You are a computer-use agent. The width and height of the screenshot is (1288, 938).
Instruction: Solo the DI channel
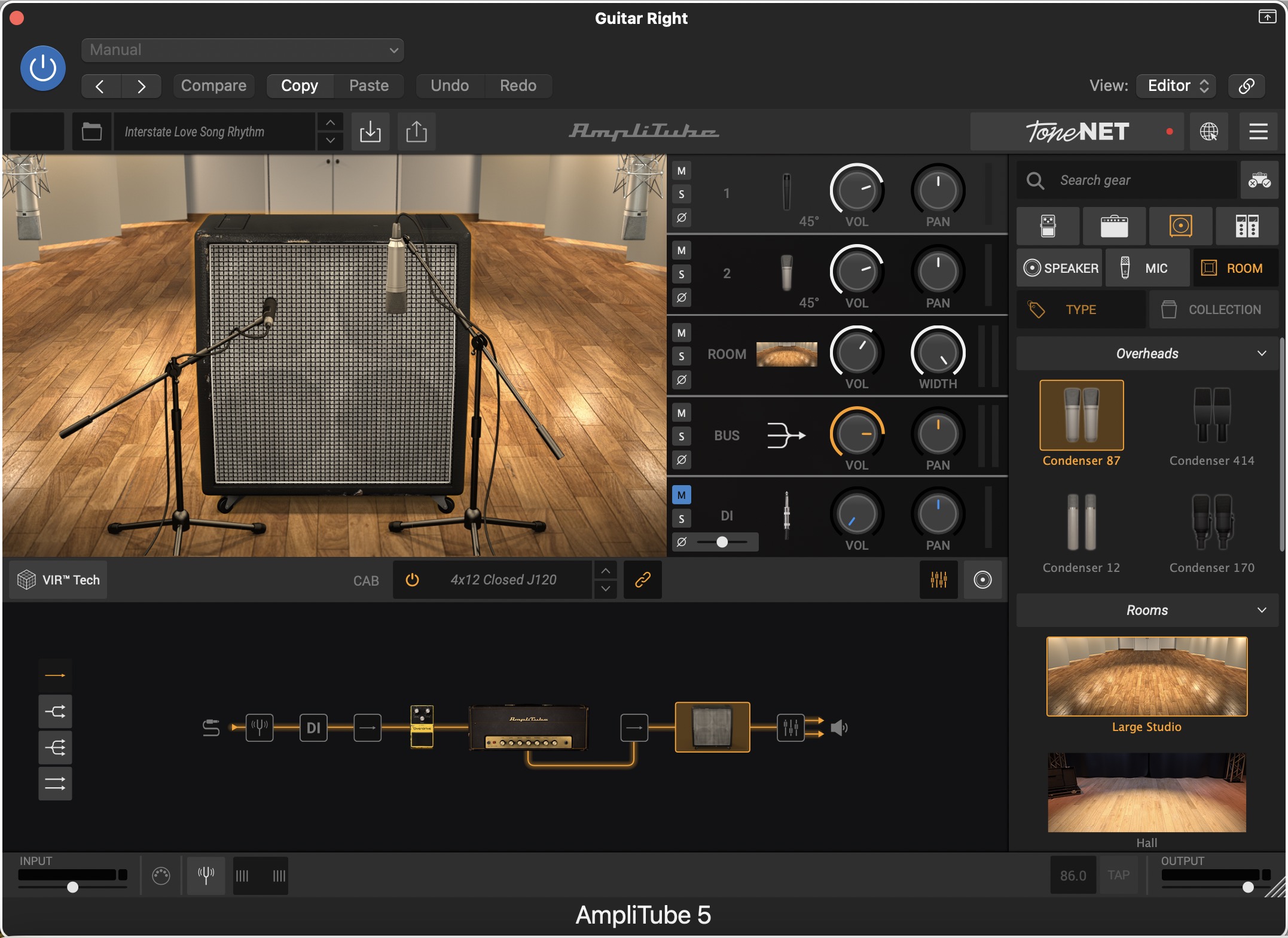681,518
